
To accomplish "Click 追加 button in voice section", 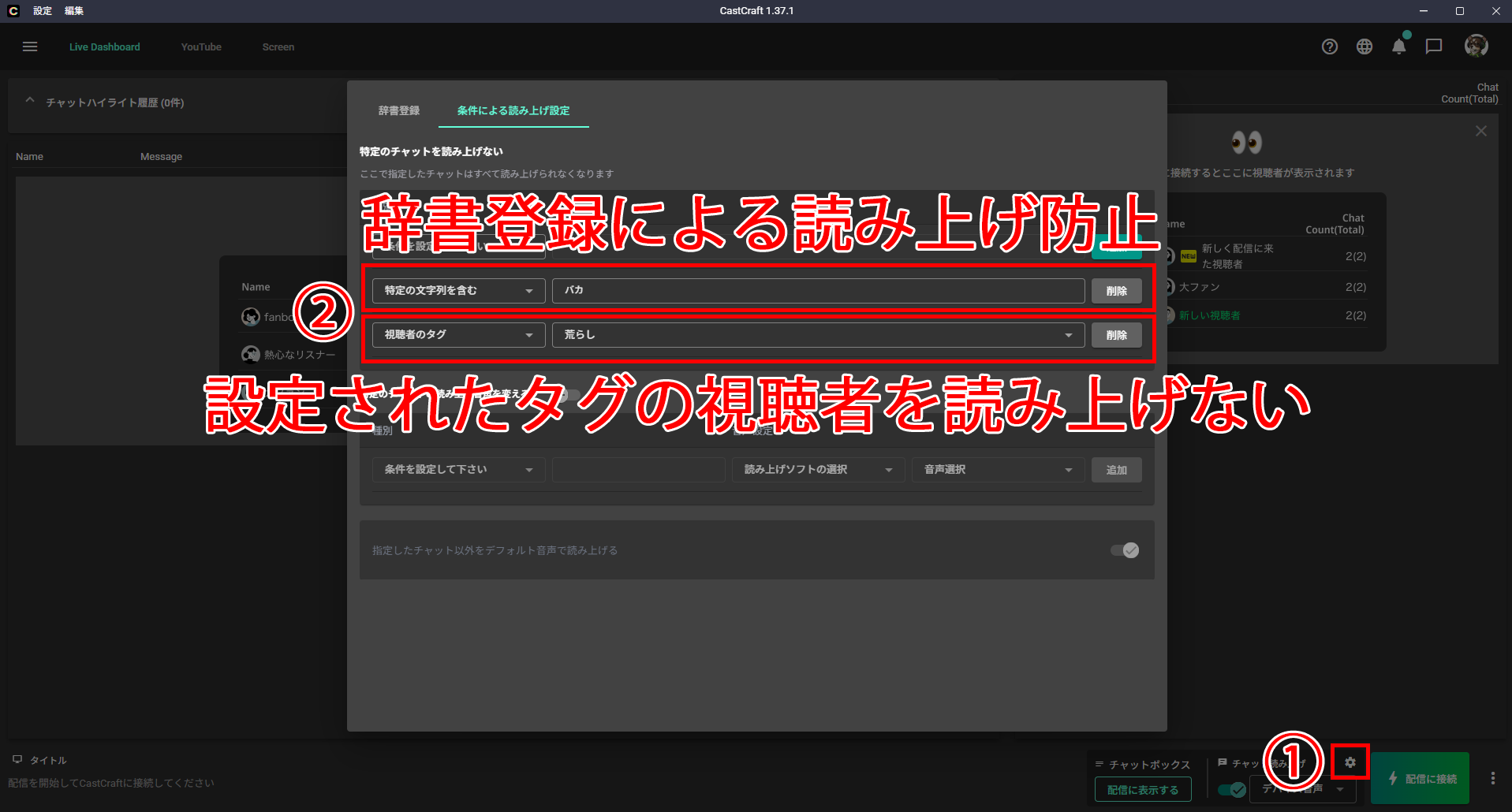I will [x=1117, y=470].
